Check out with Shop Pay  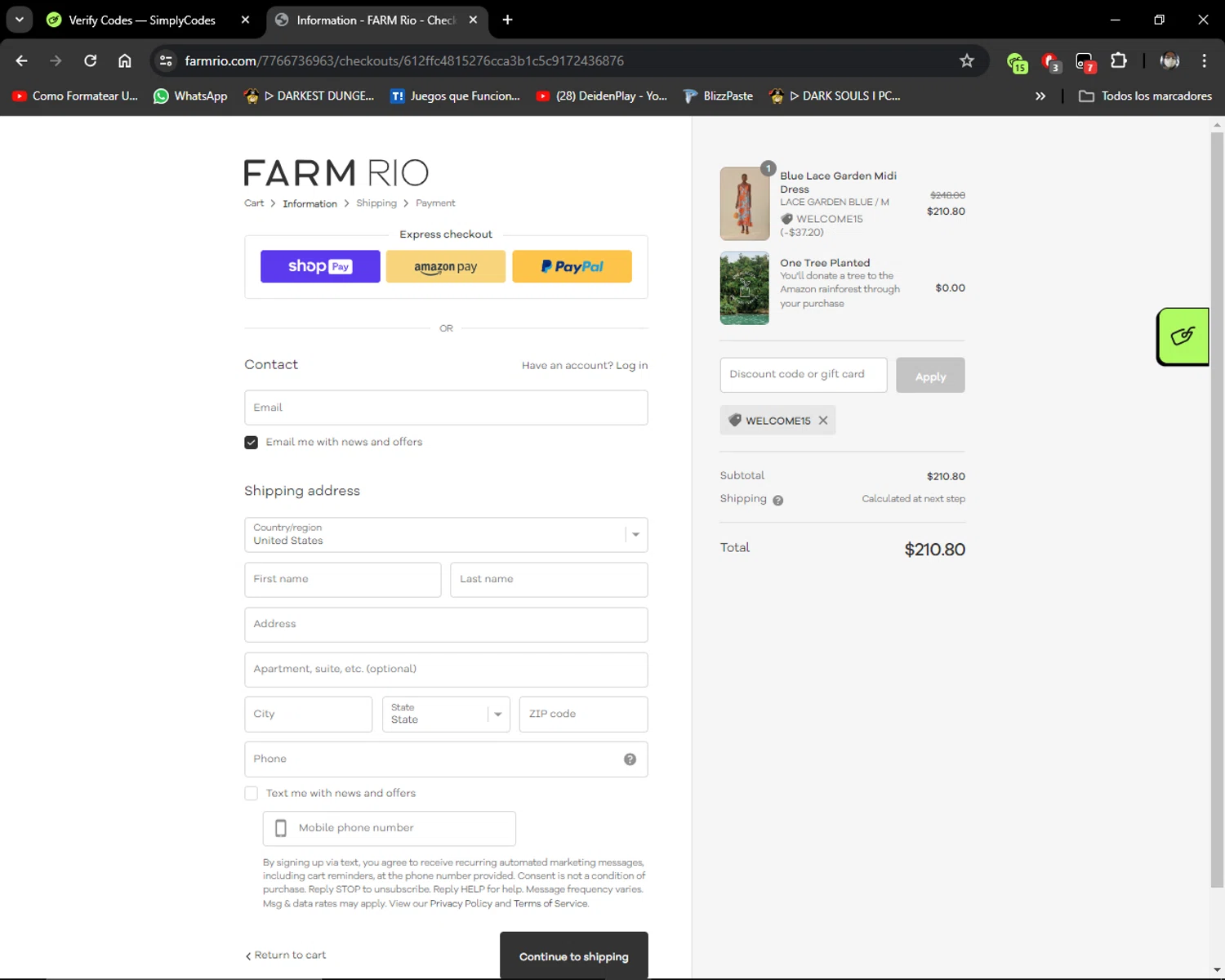(320, 266)
